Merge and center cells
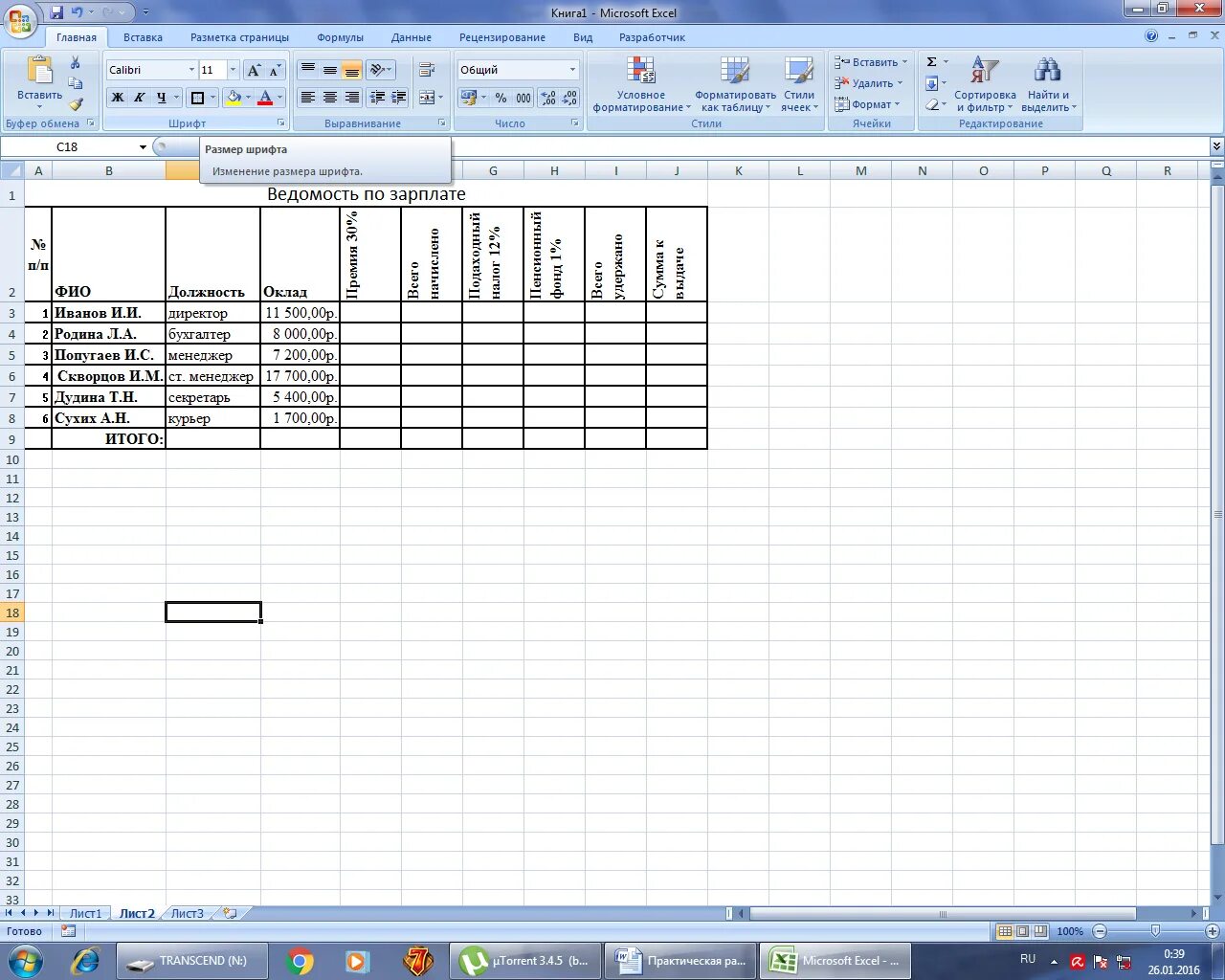Image resolution: width=1225 pixels, height=980 pixels. click(x=427, y=98)
